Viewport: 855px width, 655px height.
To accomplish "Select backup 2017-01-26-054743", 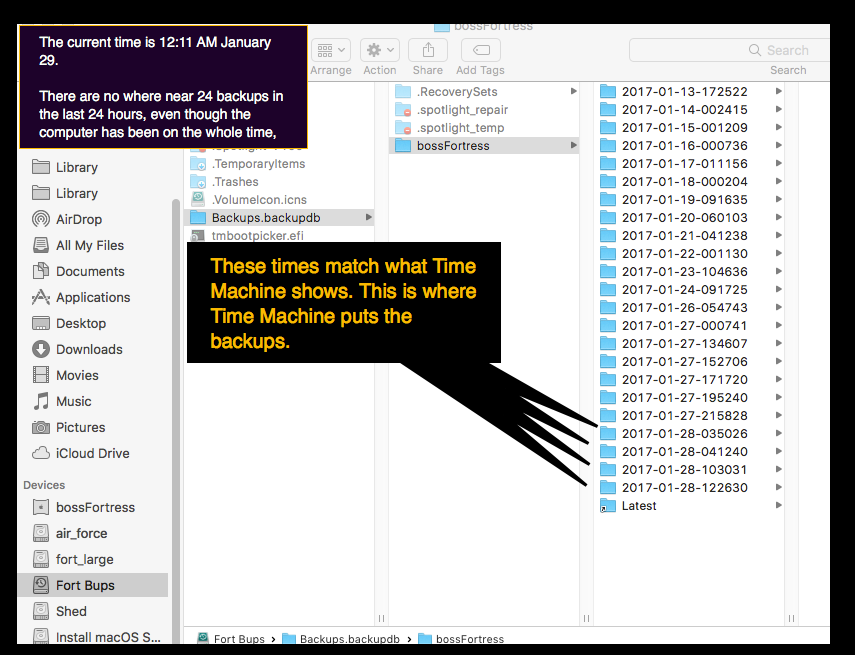I will [x=690, y=308].
